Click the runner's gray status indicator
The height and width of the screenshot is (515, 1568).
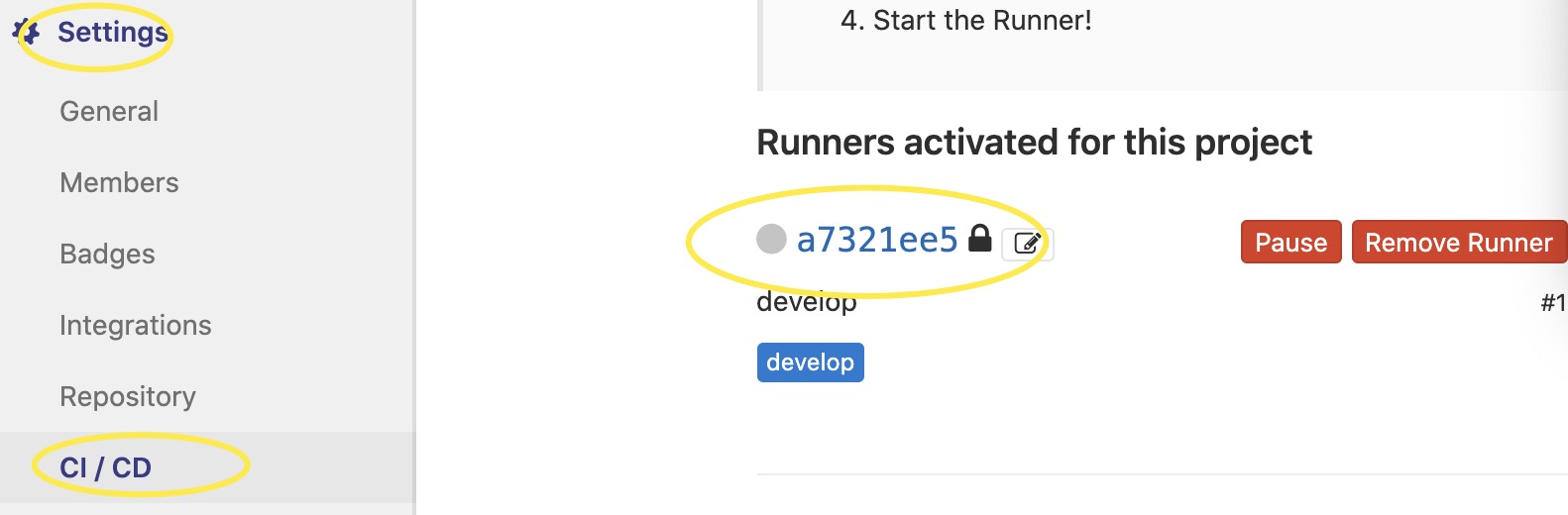(x=771, y=239)
